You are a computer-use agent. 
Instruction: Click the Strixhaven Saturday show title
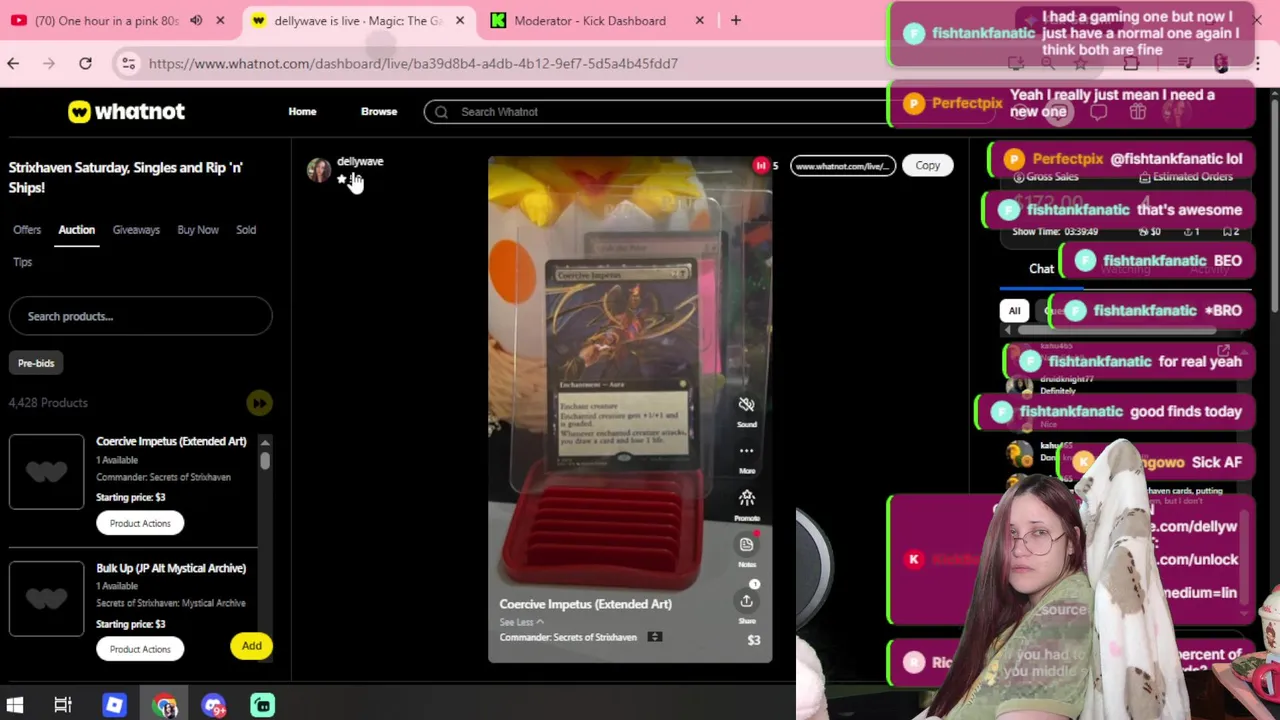(126, 177)
